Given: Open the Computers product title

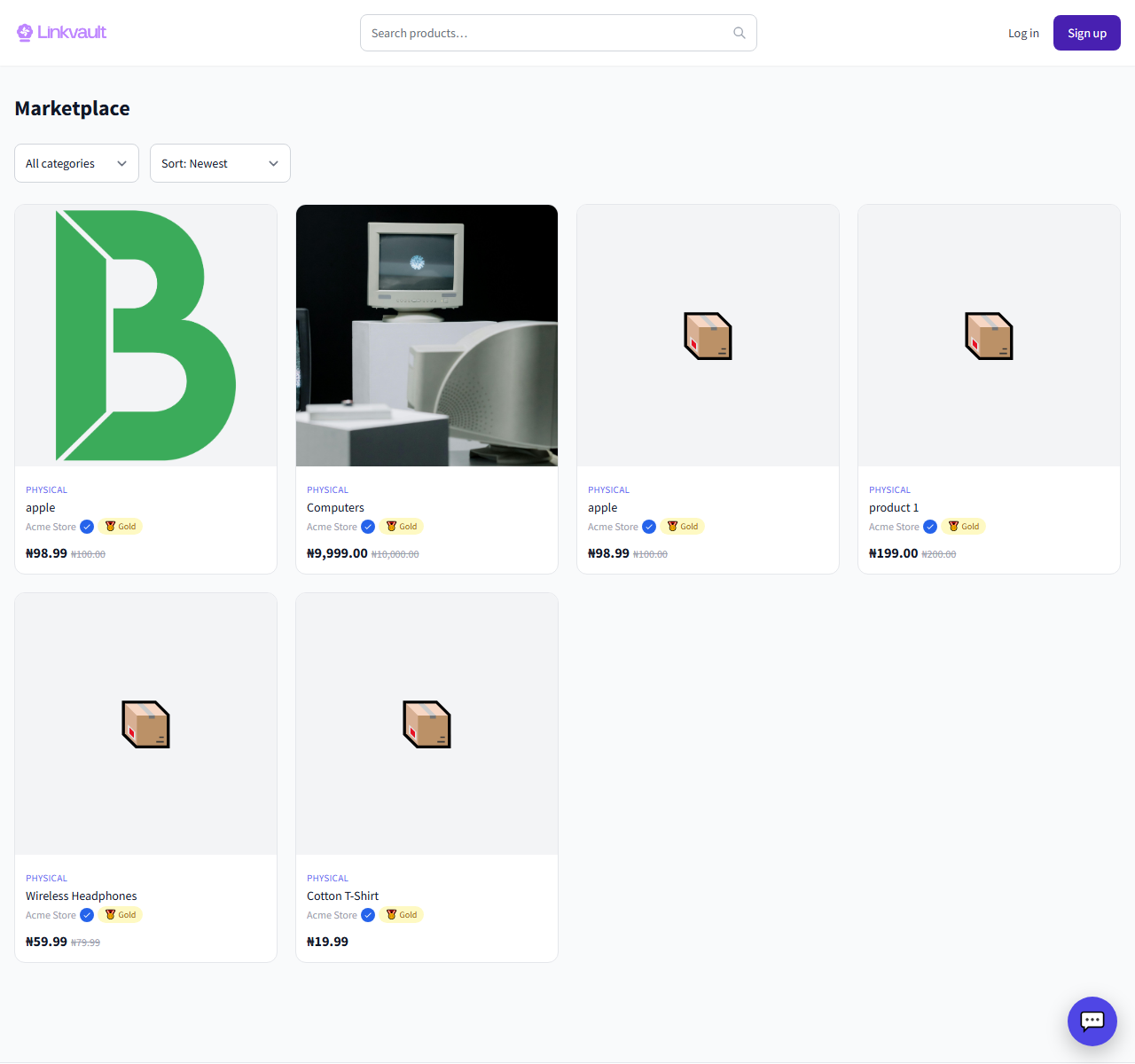Looking at the screenshot, I should pyautogui.click(x=335, y=507).
